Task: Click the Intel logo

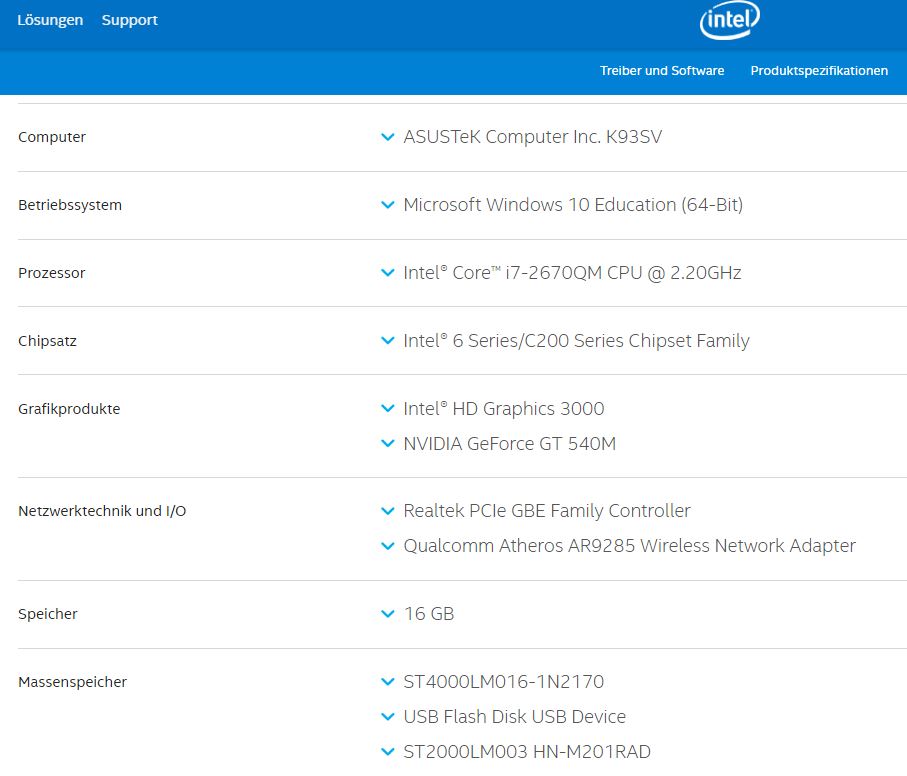Action: (729, 20)
